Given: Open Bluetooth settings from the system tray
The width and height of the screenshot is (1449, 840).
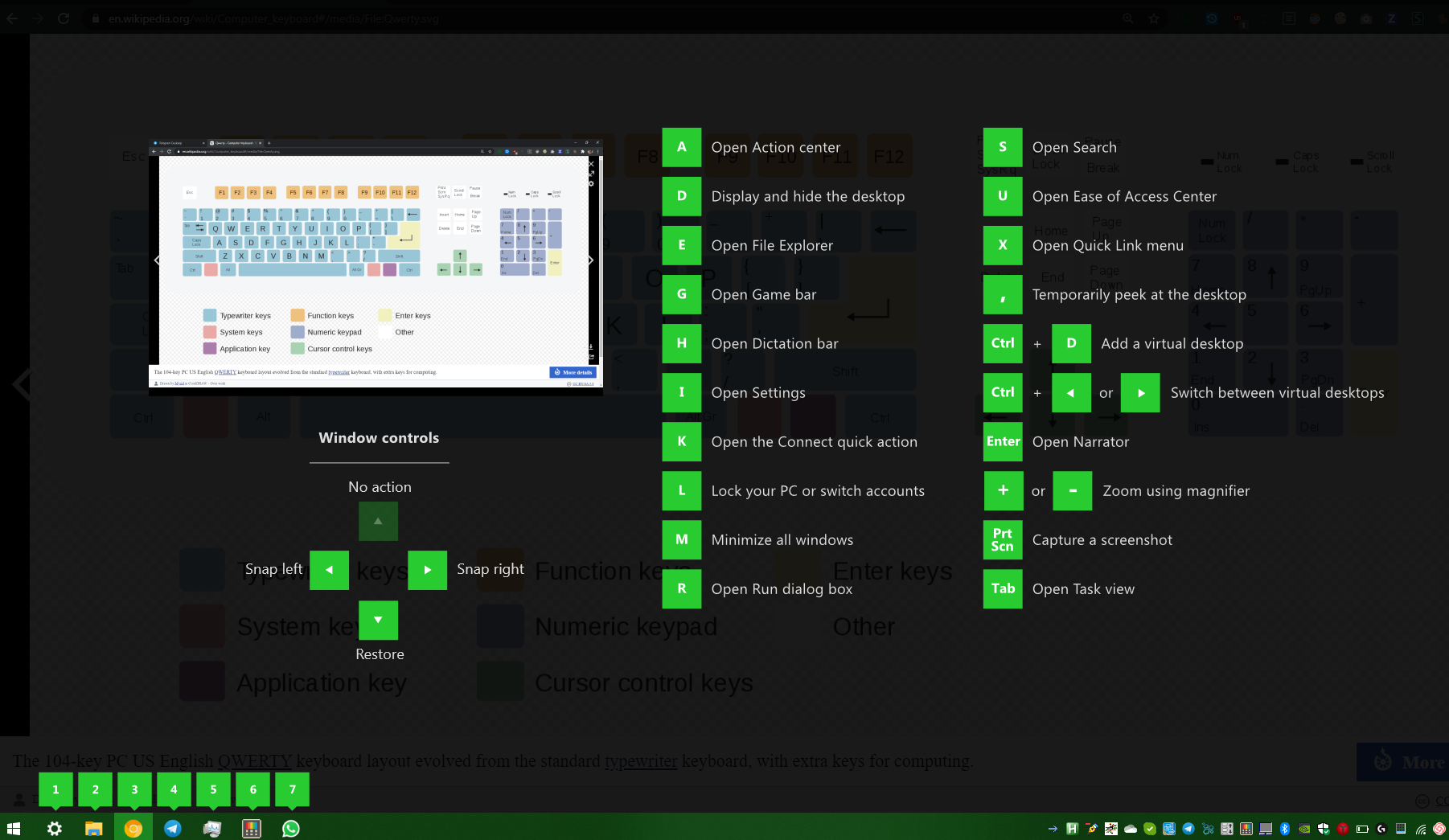Looking at the screenshot, I should click(x=1285, y=829).
